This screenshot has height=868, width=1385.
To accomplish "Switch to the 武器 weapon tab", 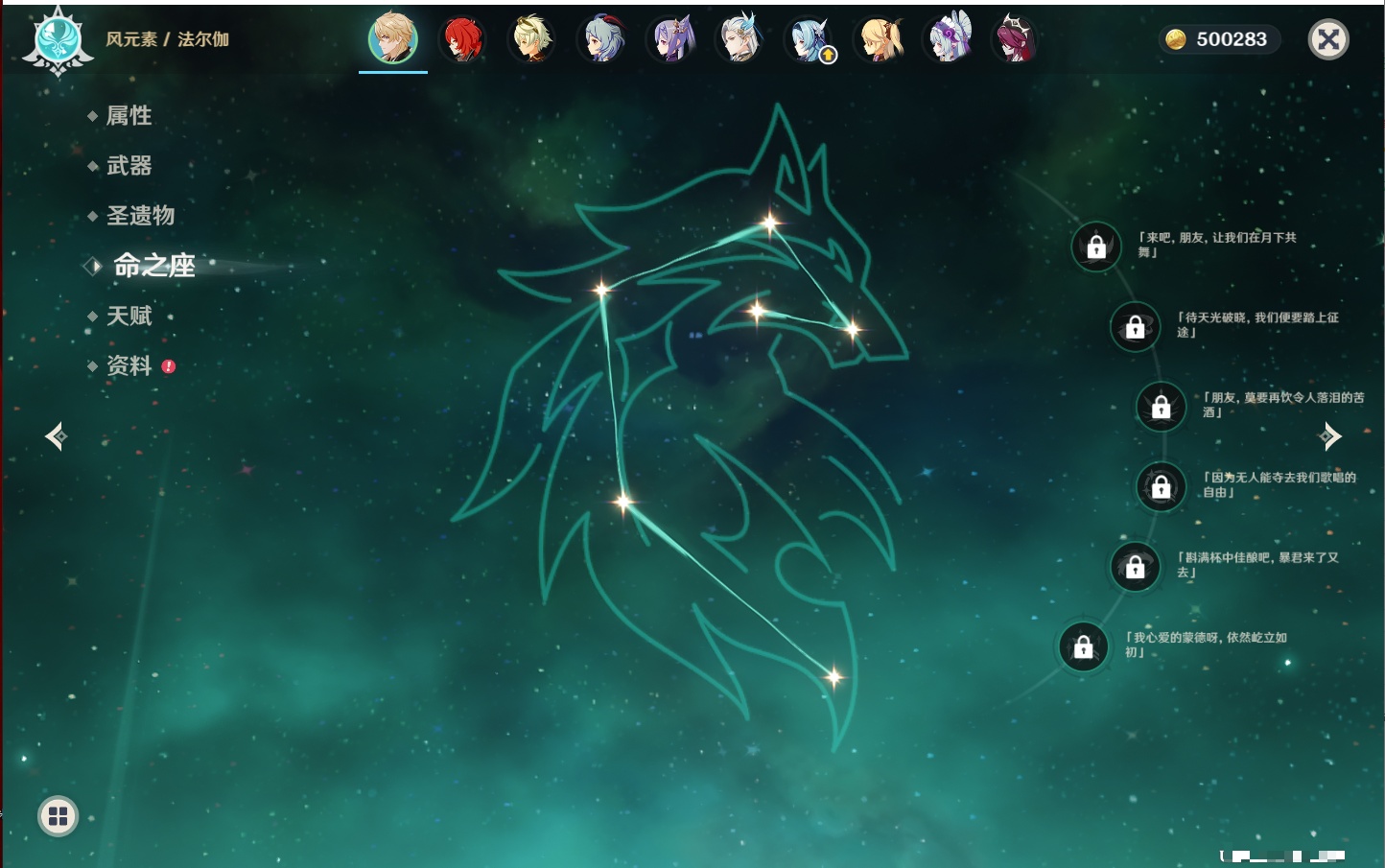I will coord(129,166).
